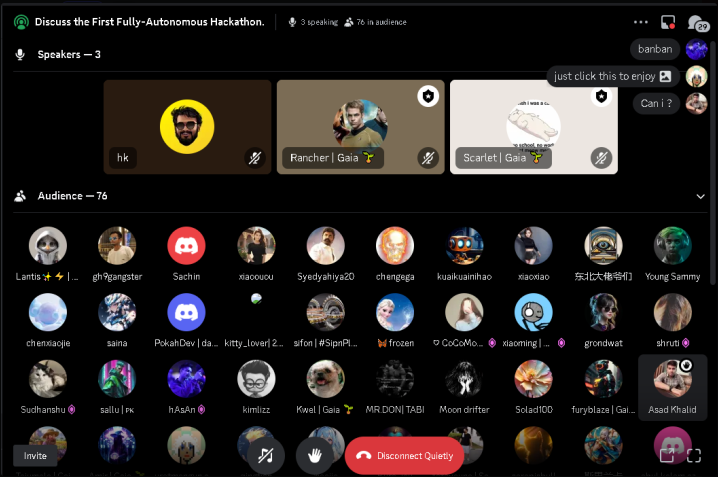Open kimlizz cartoon glasses avatar
The height and width of the screenshot is (477, 718).
click(256, 379)
